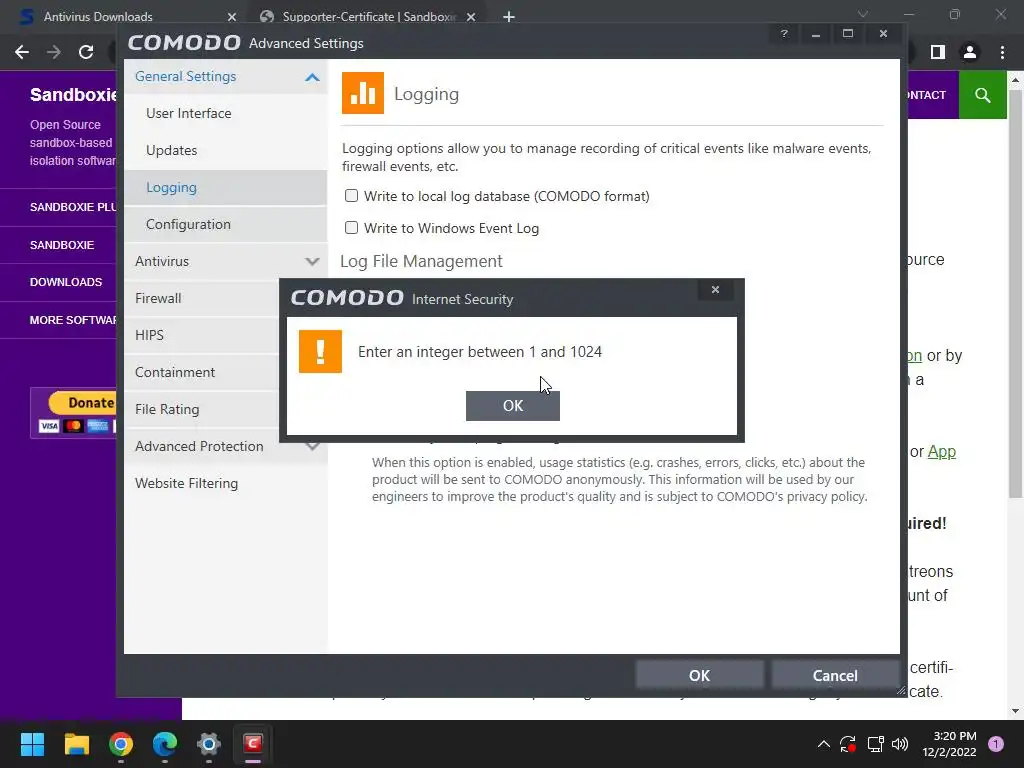Follow the green App link on webpage
The image size is (1024, 768).
pyautogui.click(x=941, y=451)
